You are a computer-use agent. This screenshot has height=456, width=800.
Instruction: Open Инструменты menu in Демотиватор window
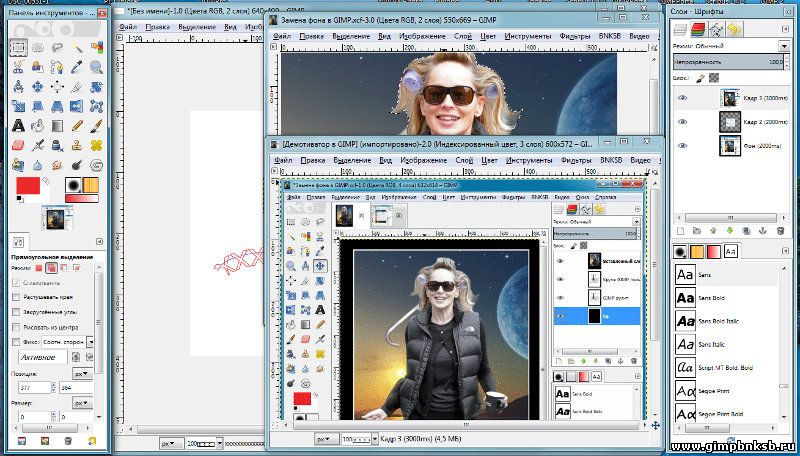pyautogui.click(x=529, y=160)
